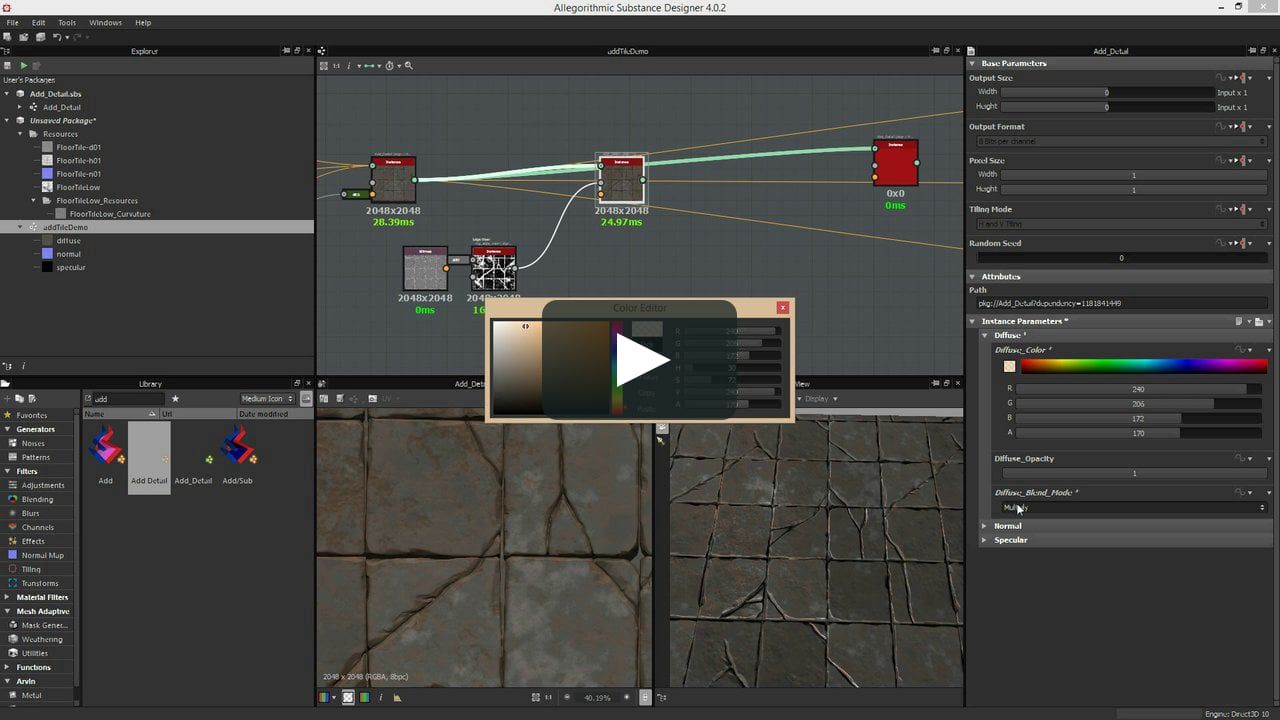Select the FloorTile-d01 resource

tap(78, 147)
